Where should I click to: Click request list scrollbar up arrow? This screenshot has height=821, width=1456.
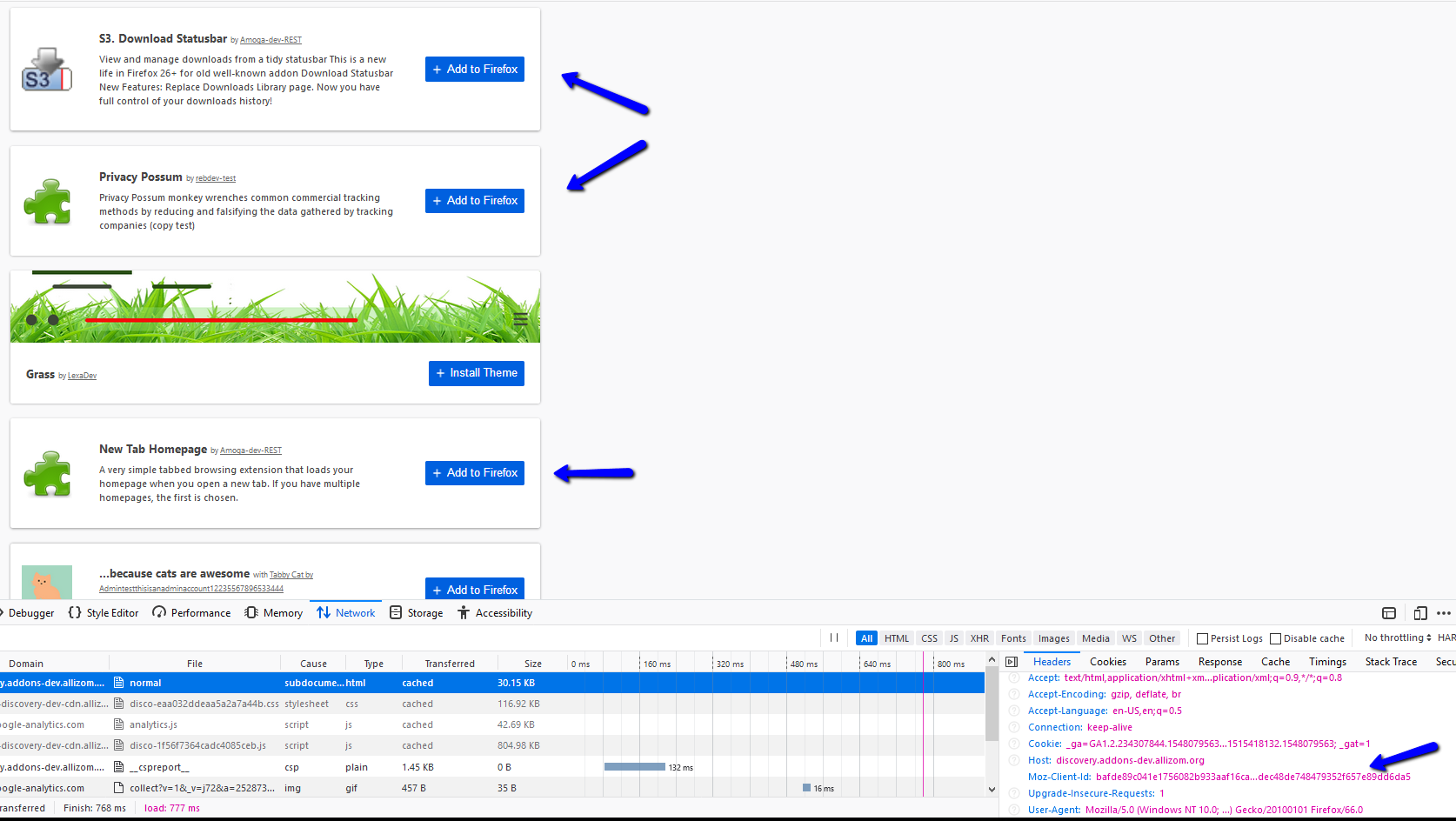tap(992, 660)
